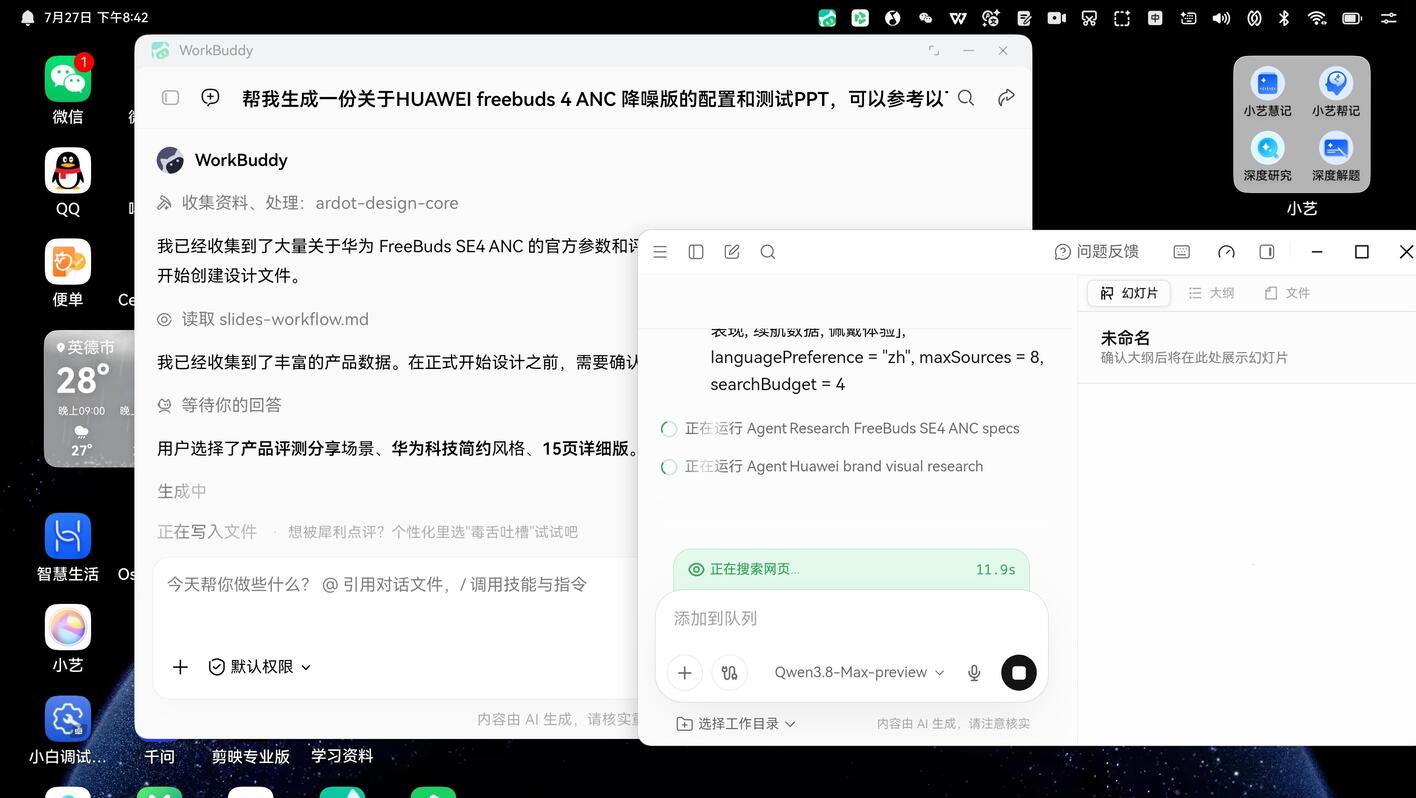
Task: Open the tools connector icon in composer
Action: 729,673
